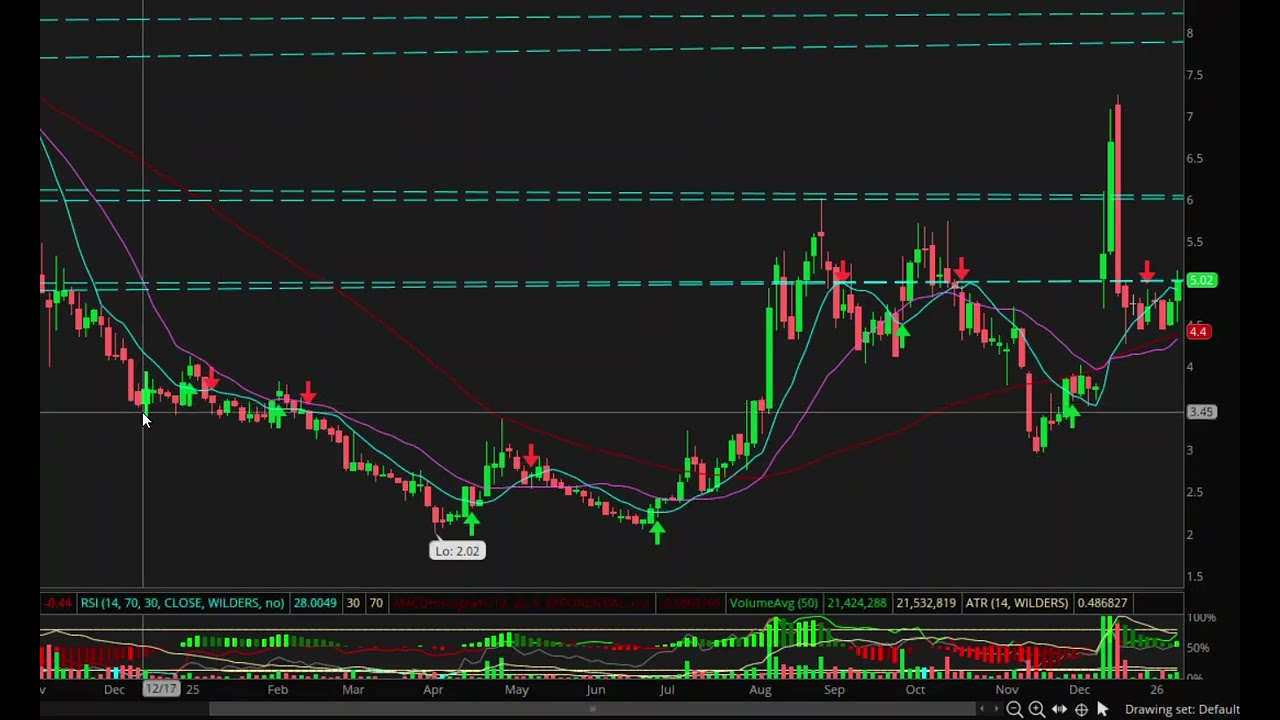Click the 100% label on lower study axis
Viewport: 1280px width, 720px height.
click(x=1202, y=618)
